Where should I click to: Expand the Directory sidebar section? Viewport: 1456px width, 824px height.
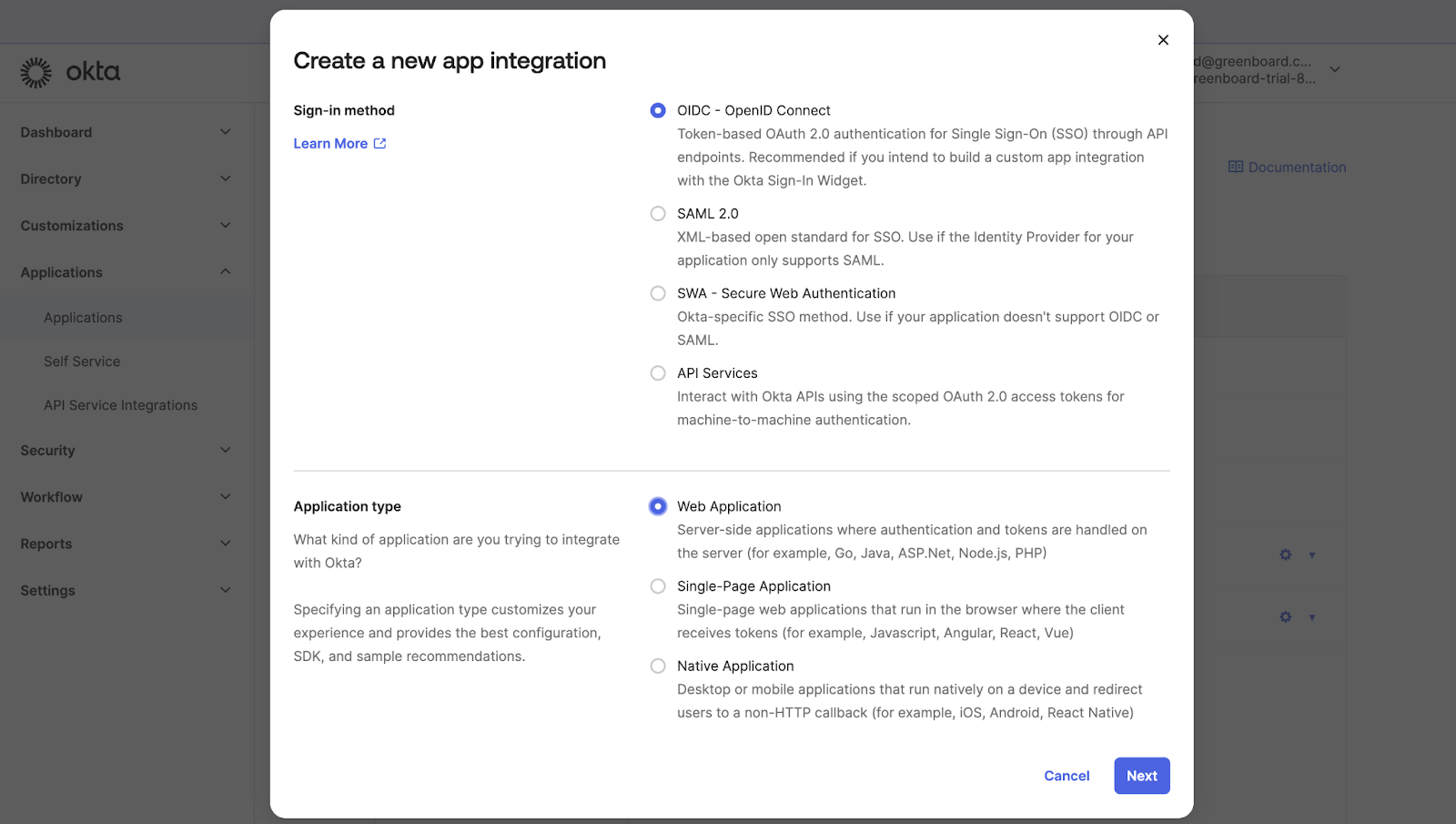tap(126, 179)
